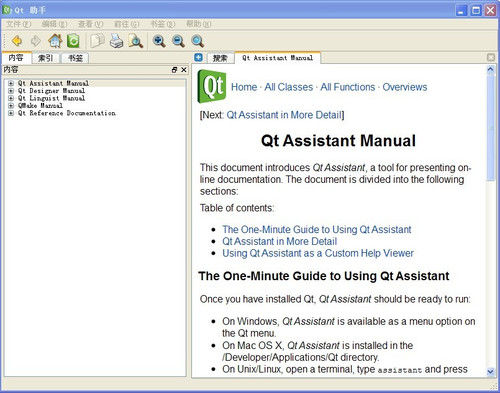Open Using Qt Assistant as a Custom Help Viewer
Screen dimensions: 500x393
click(318, 253)
